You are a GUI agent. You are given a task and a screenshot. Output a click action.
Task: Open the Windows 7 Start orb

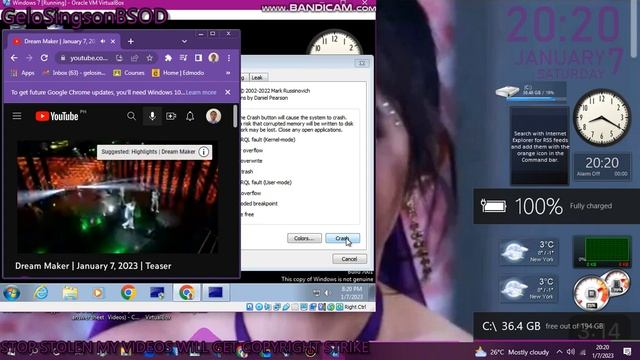pos(11,293)
